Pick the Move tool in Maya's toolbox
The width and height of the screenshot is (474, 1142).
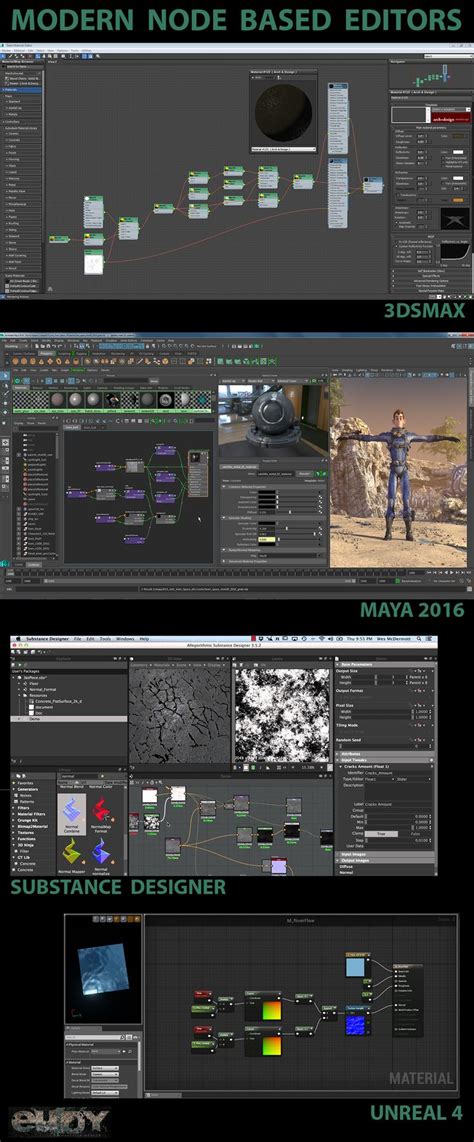(5, 403)
